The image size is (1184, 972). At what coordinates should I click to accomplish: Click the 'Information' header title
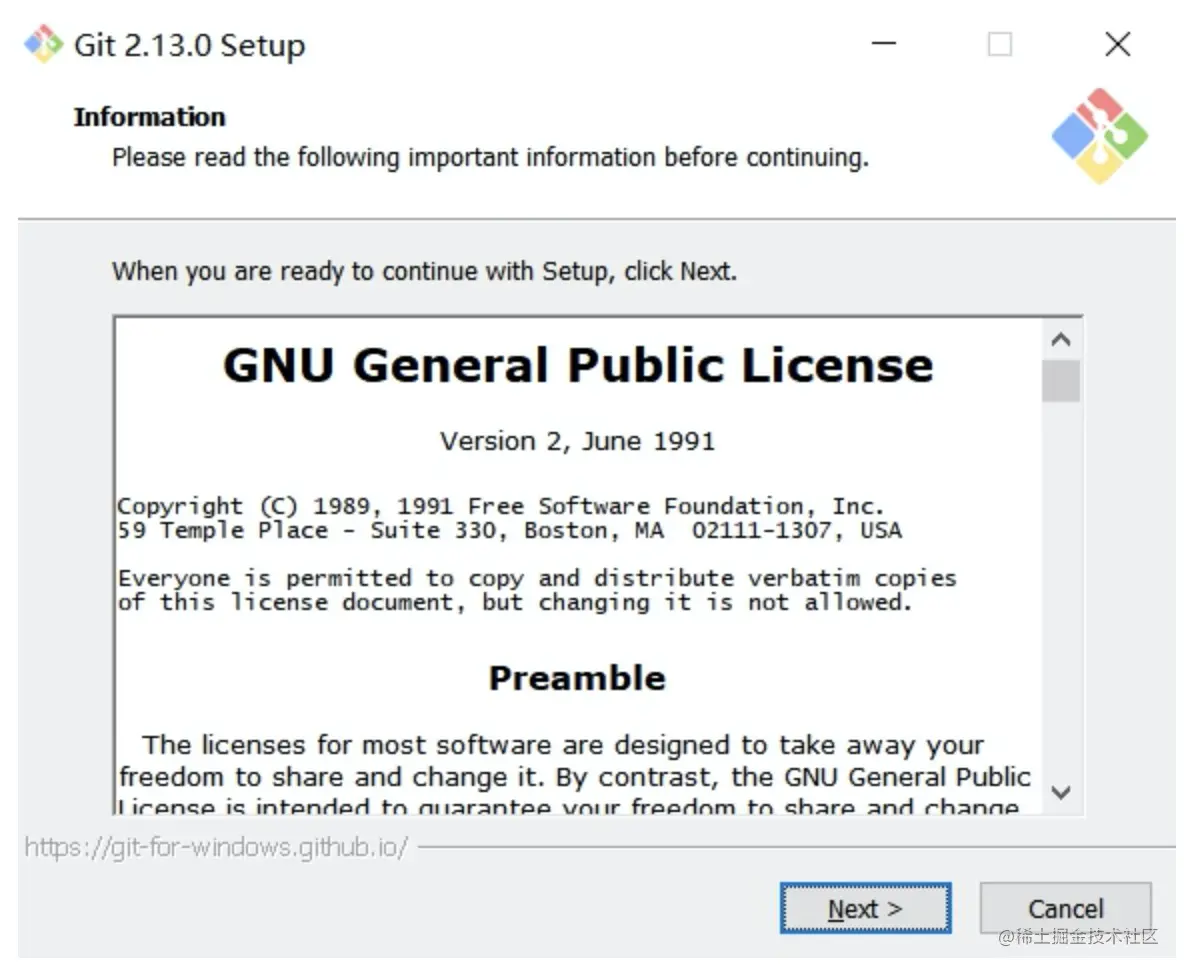point(150,117)
